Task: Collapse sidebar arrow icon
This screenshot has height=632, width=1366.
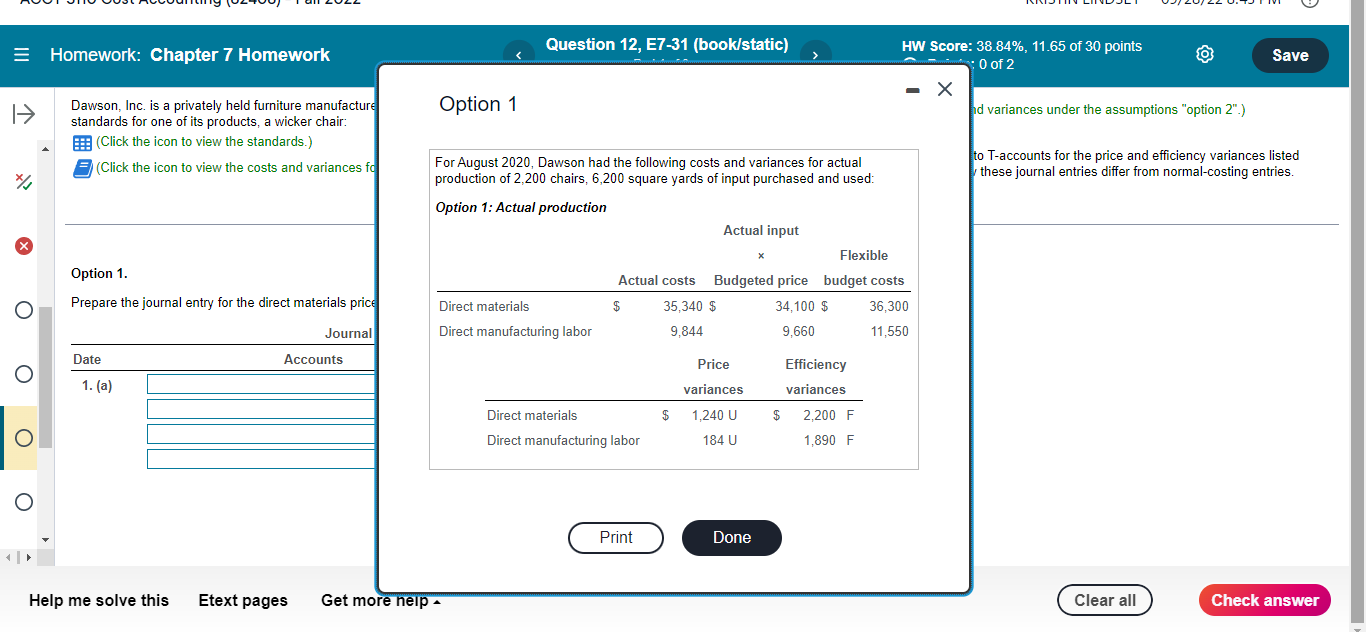Action: pyautogui.click(x=22, y=115)
